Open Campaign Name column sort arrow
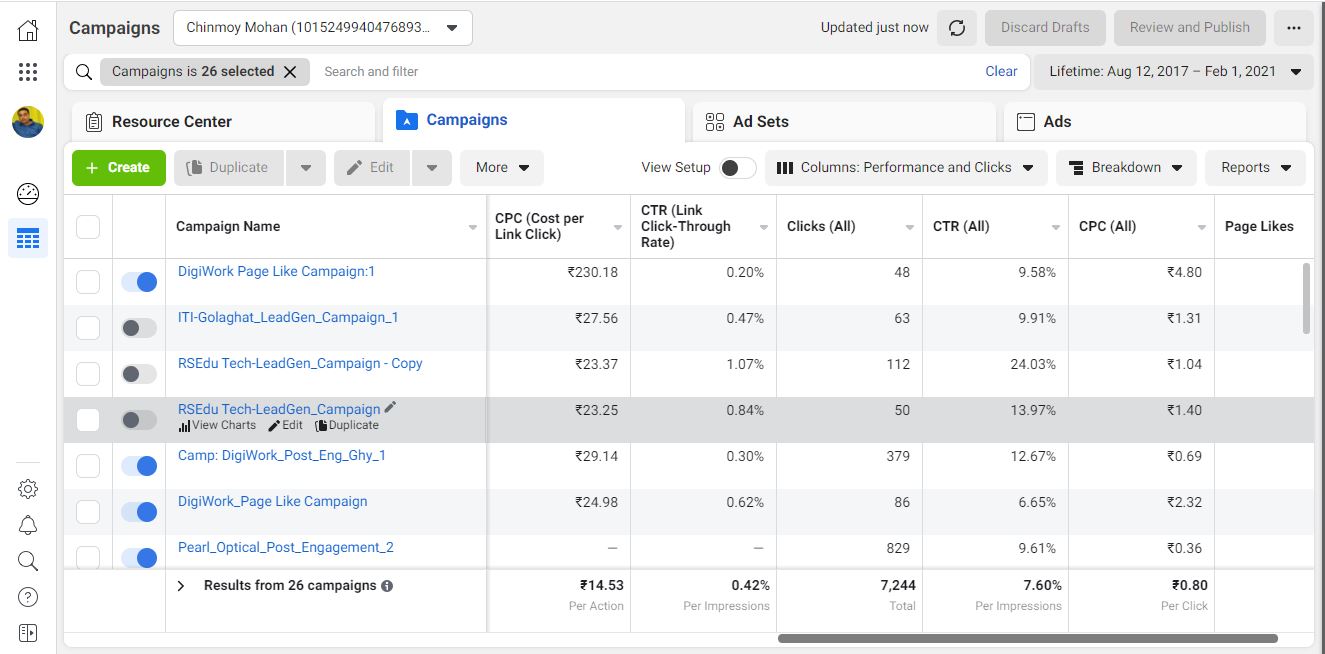The width and height of the screenshot is (1325, 654). [x=473, y=228]
